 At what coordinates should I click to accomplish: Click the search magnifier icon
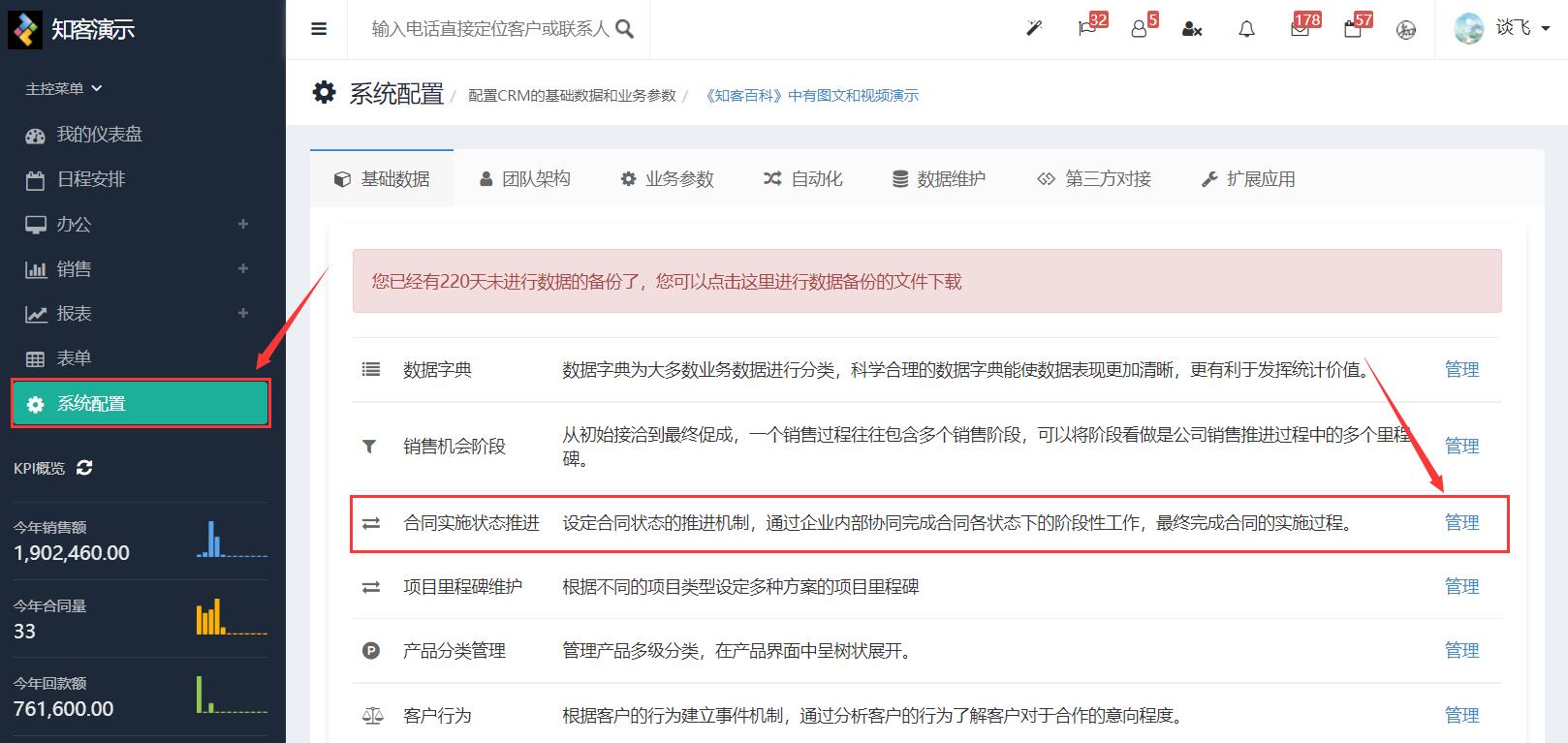(625, 29)
